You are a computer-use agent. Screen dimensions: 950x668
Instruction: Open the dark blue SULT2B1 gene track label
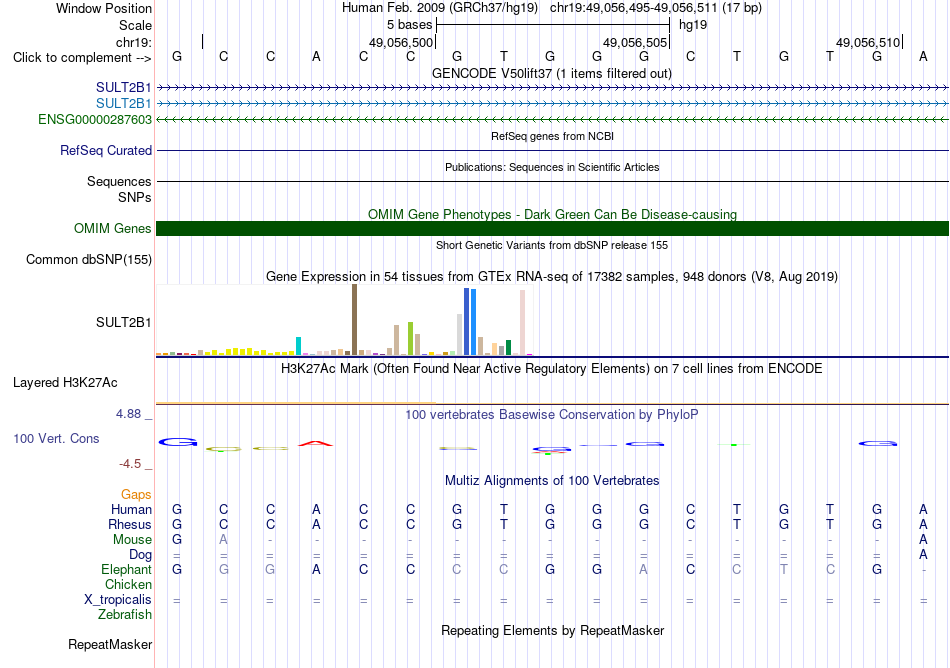[123, 88]
